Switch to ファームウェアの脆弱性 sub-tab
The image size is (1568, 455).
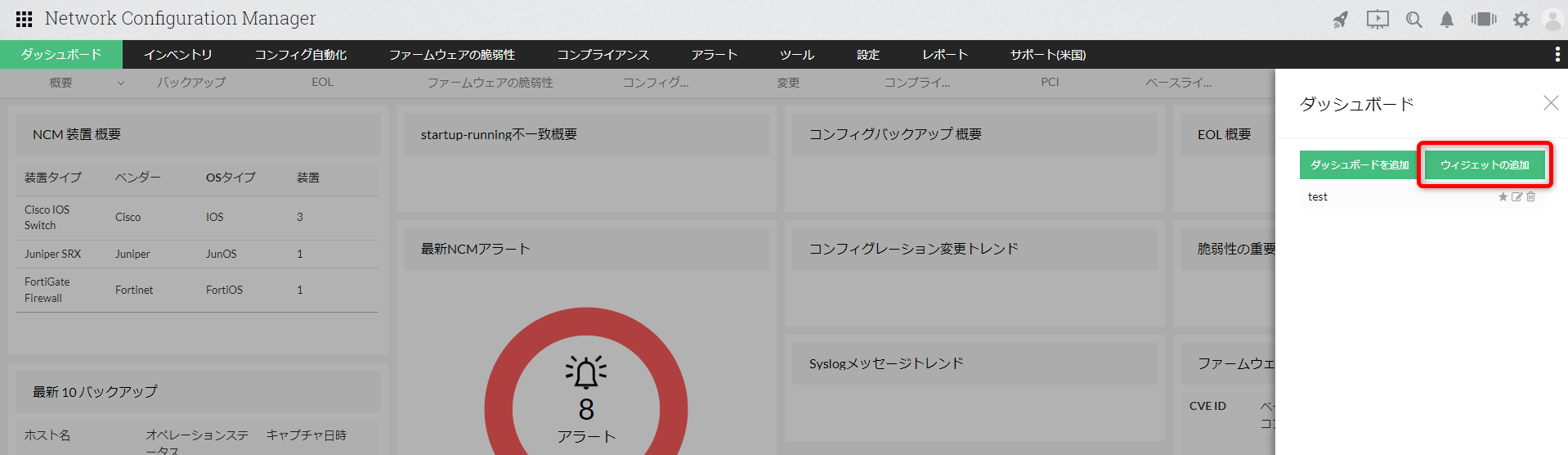point(490,83)
